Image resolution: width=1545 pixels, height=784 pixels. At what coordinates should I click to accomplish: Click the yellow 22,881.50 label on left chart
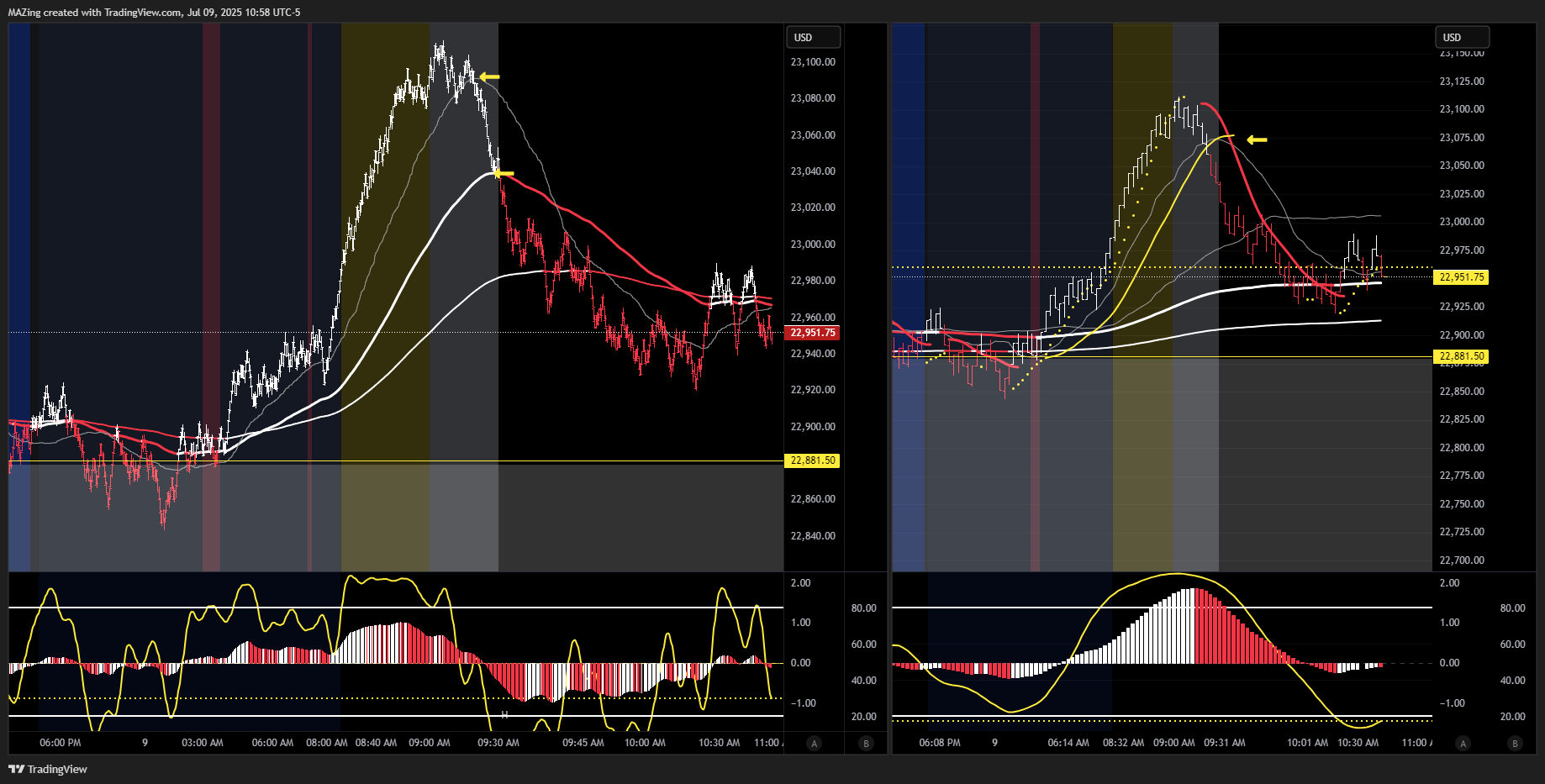812,460
